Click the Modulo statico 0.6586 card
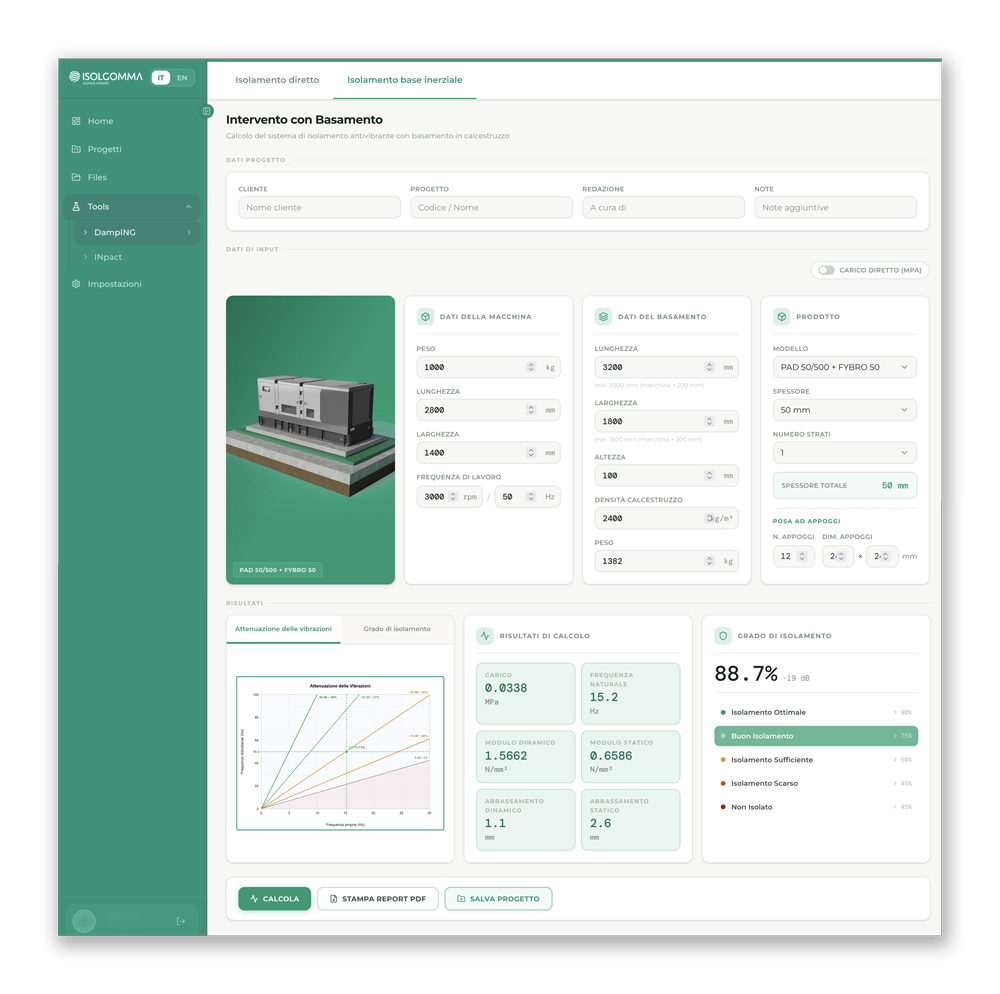 point(630,757)
